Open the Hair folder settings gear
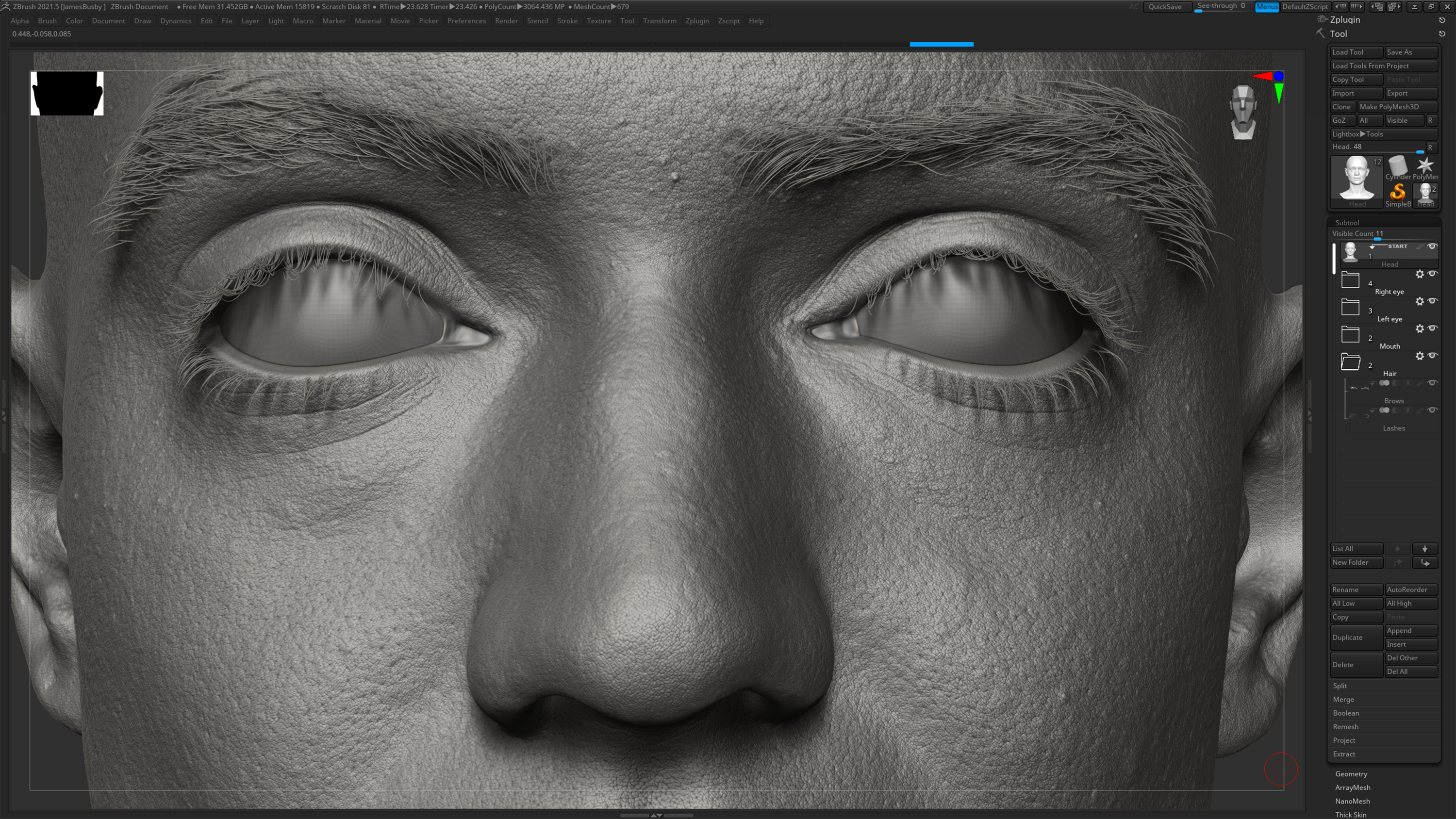 (1419, 356)
